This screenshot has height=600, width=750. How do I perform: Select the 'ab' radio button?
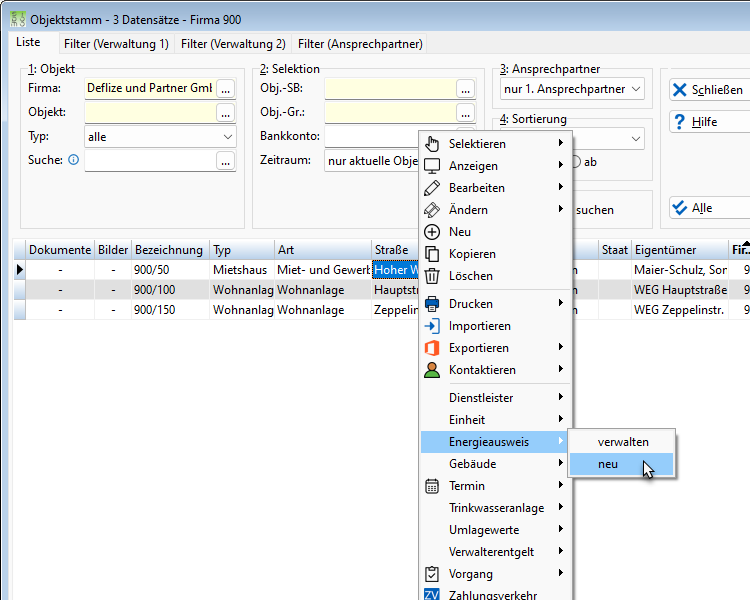576,162
